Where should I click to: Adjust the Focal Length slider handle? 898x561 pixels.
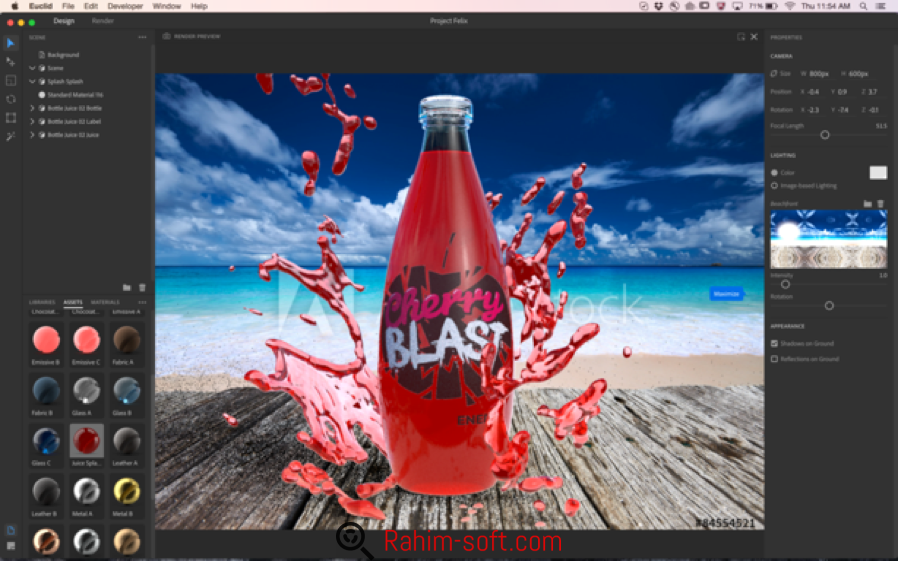coord(825,135)
